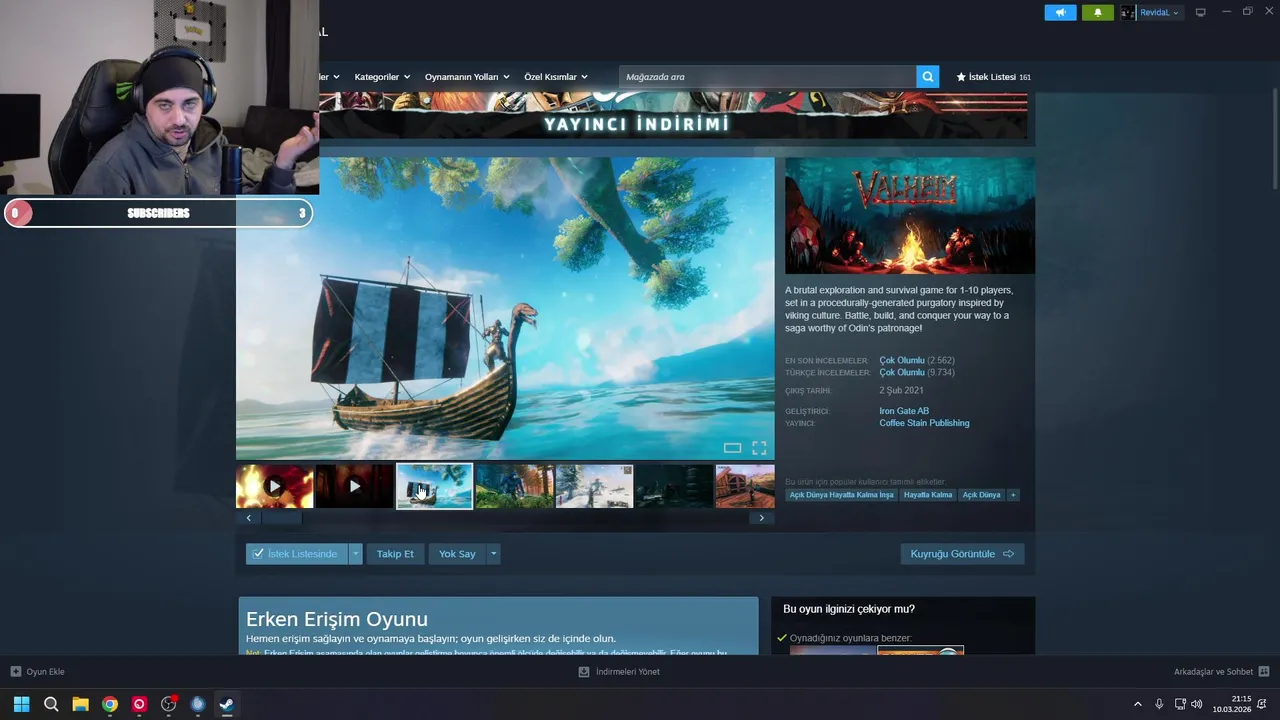Viewport: 1280px width, 720px height.
Task: Open File Explorer from the taskbar
Action: point(80,704)
